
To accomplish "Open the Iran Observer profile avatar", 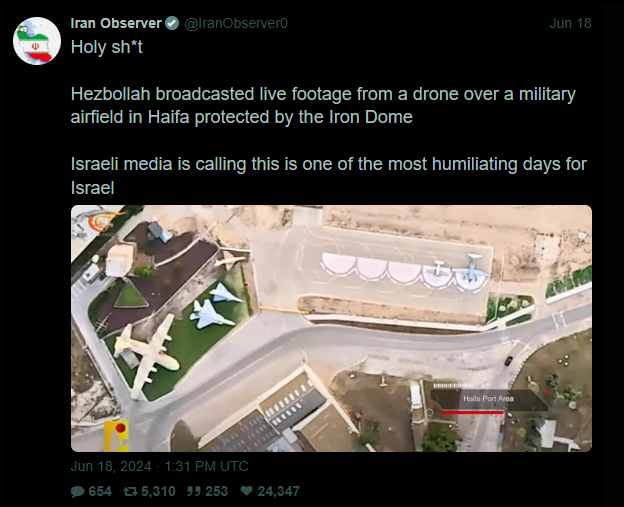I will coord(37,41).
